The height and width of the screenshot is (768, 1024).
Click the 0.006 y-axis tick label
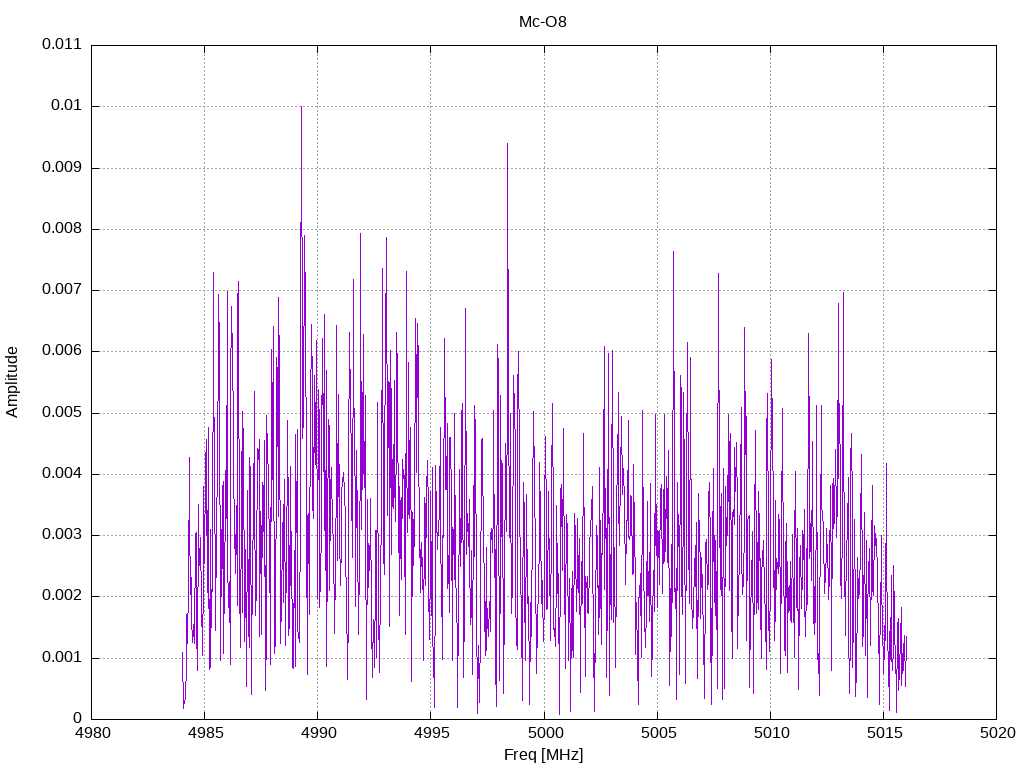pyautogui.click(x=62, y=351)
